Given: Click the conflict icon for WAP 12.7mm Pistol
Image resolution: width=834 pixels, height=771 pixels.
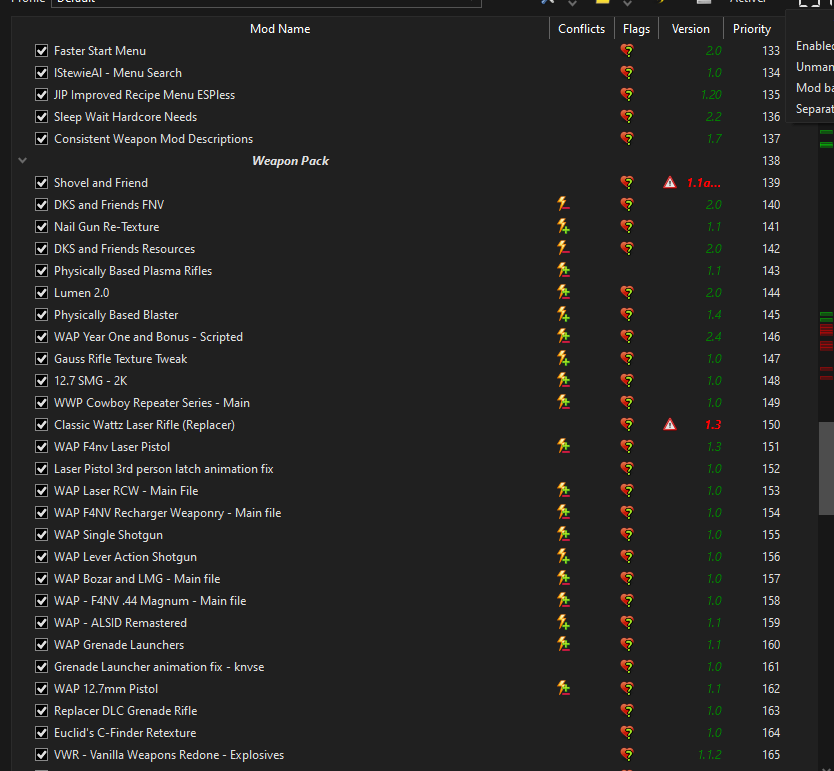Looking at the screenshot, I should click(563, 689).
